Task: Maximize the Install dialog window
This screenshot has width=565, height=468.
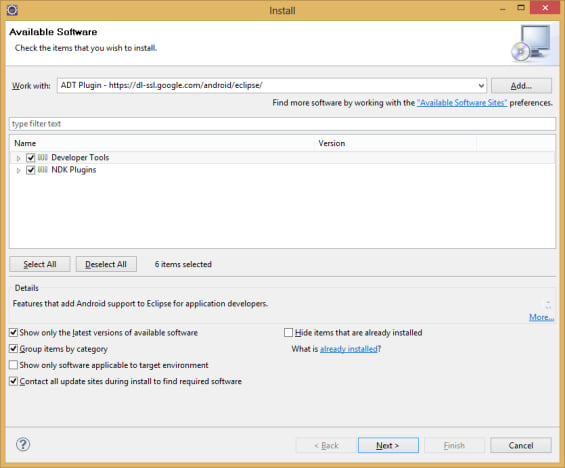Action: (521, 8)
